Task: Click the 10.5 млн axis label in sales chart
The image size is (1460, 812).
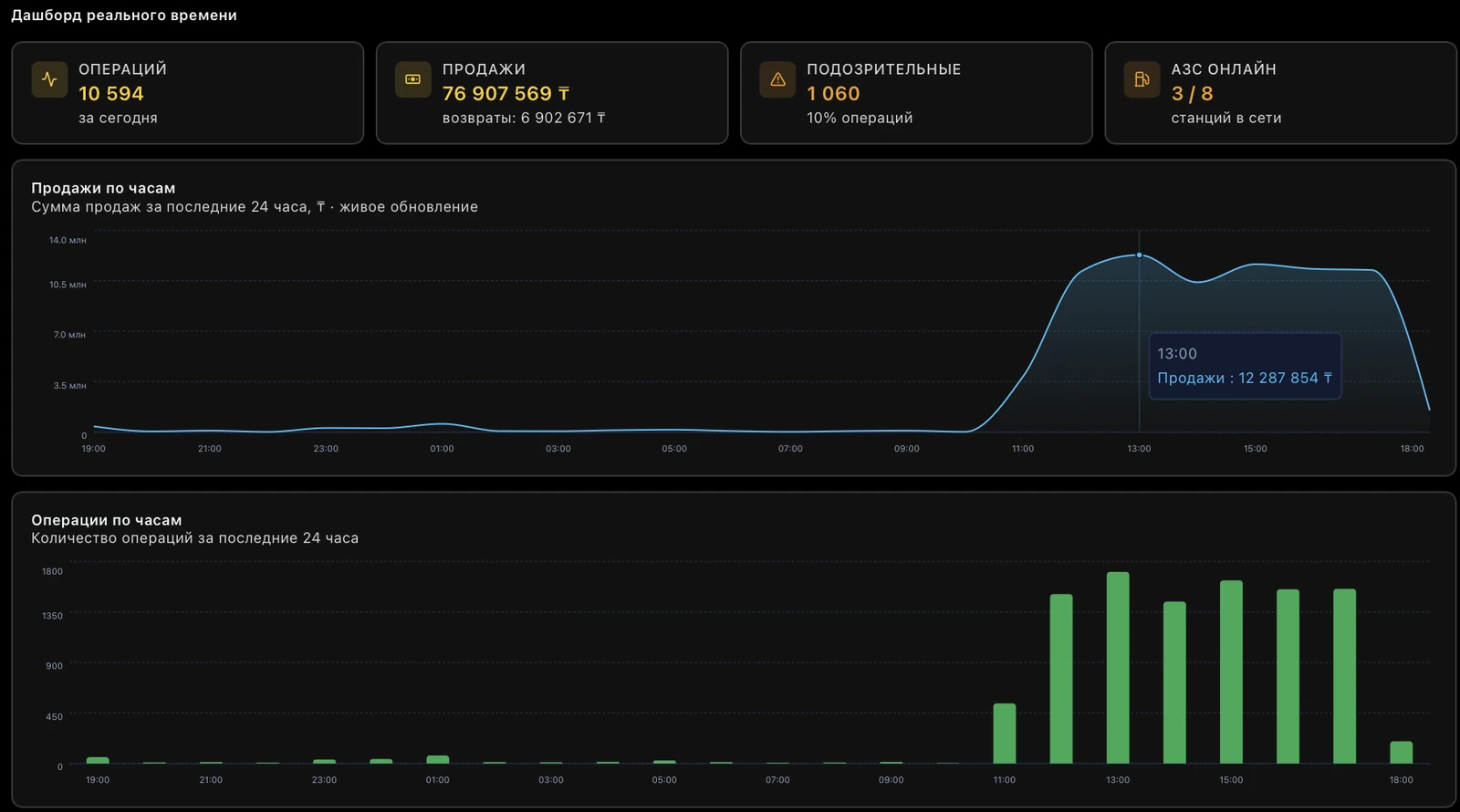Action: 68,285
